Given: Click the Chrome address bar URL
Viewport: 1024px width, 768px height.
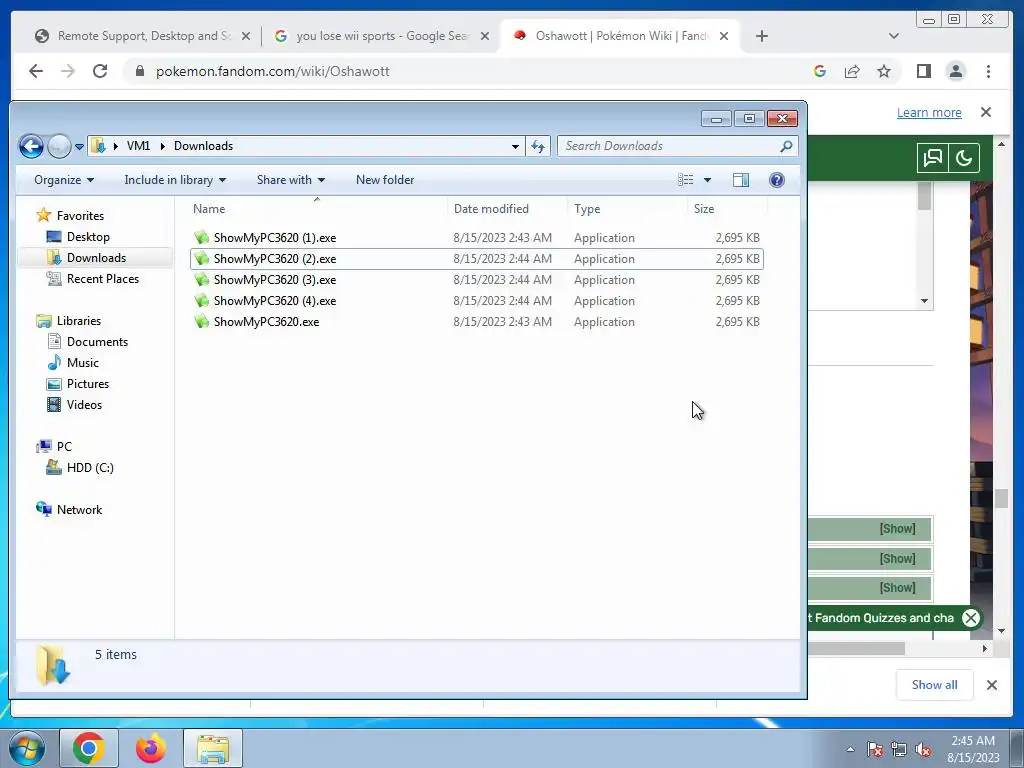Looking at the screenshot, I should coord(272,71).
